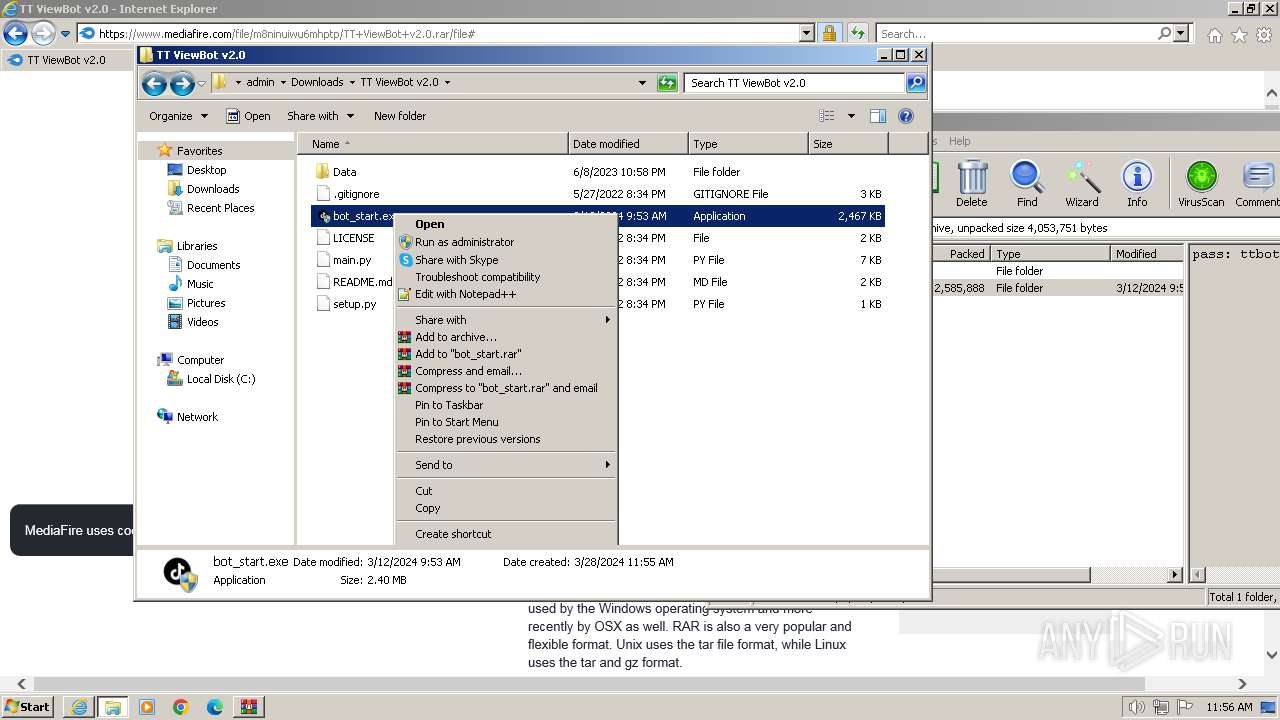
Task: Click WinRAR Find toolbar icon
Action: click(x=1027, y=183)
